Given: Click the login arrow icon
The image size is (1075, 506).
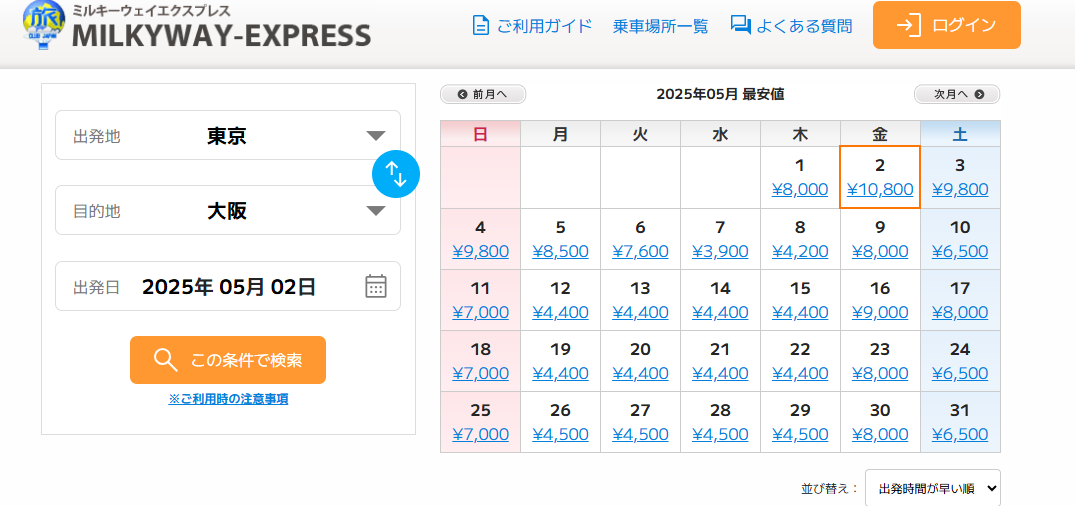Looking at the screenshot, I should click(x=909, y=26).
